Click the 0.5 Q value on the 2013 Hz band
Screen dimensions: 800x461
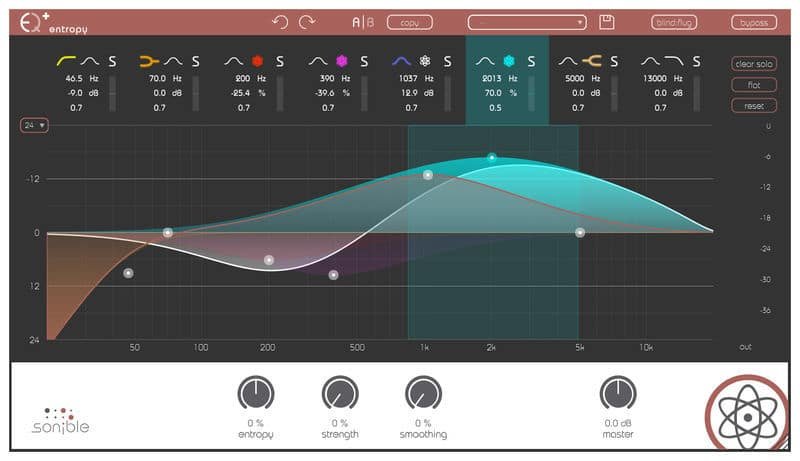coord(495,108)
